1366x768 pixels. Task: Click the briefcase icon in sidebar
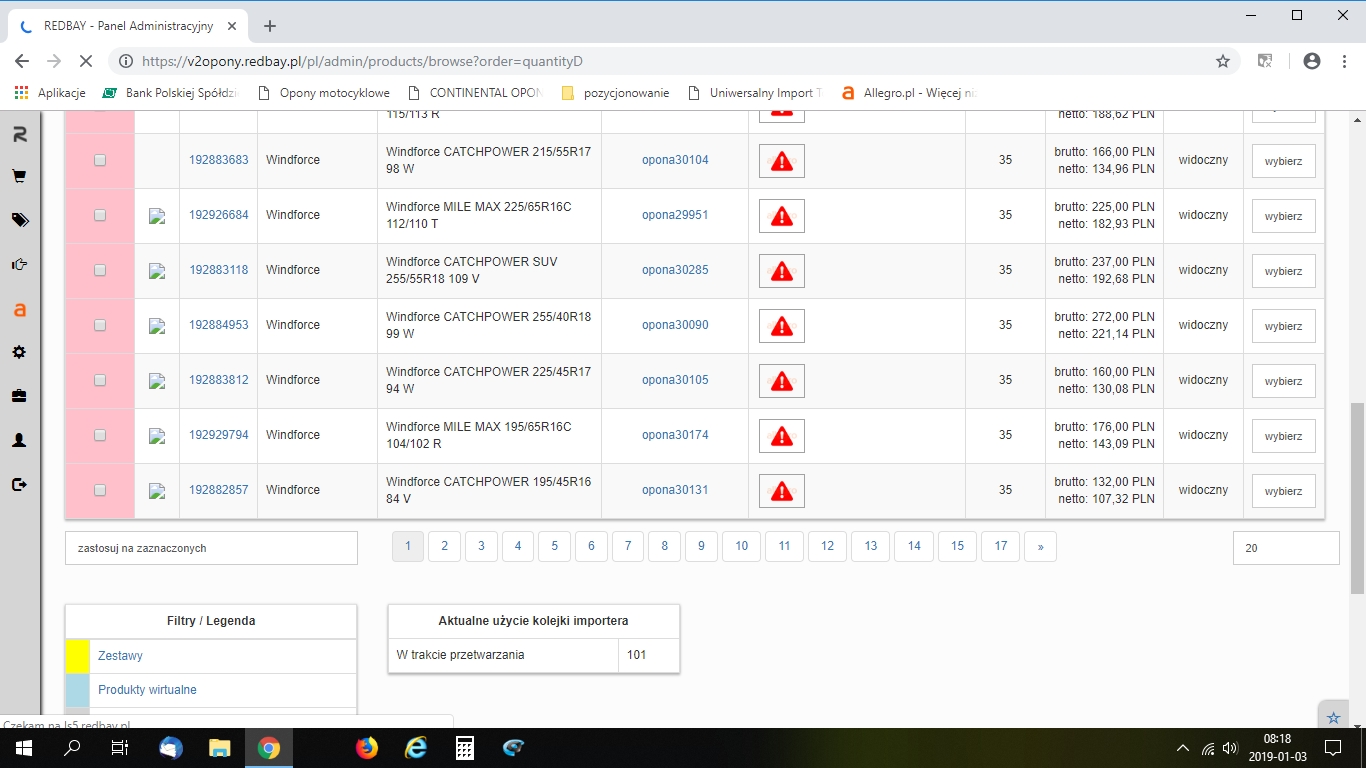tap(19, 396)
